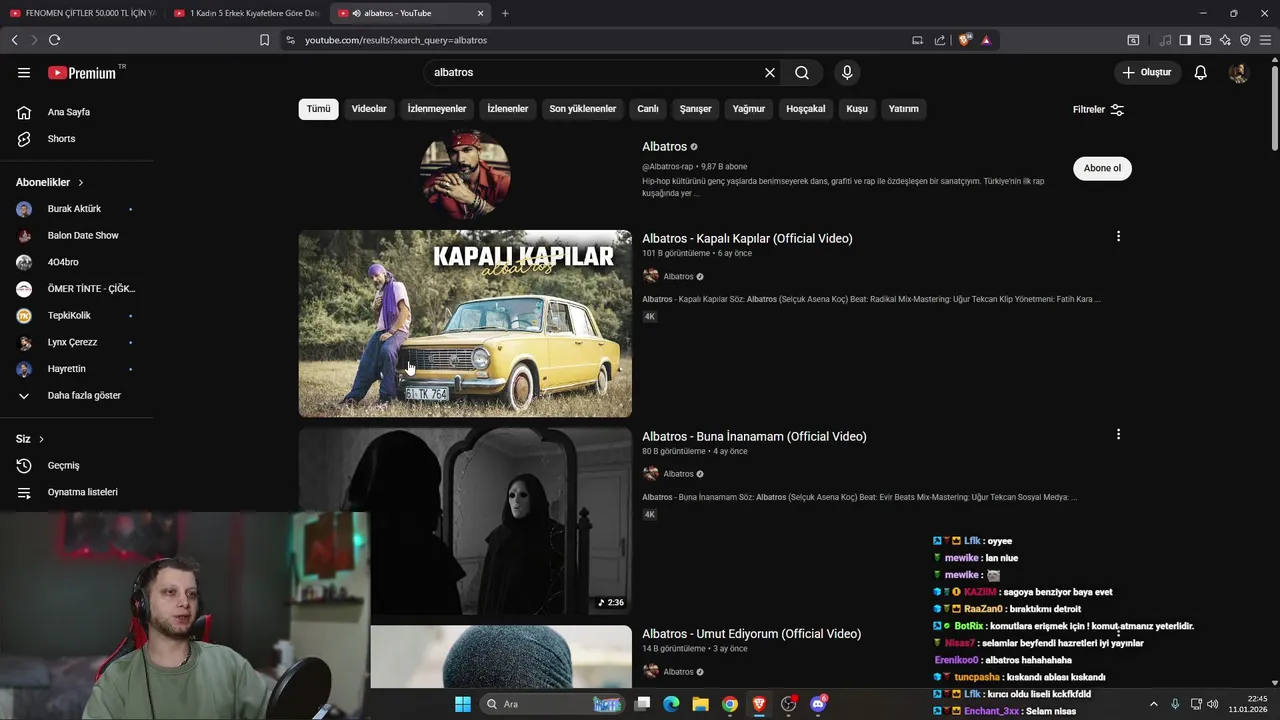
Task: Open the new browser tab plus button
Action: [x=505, y=13]
